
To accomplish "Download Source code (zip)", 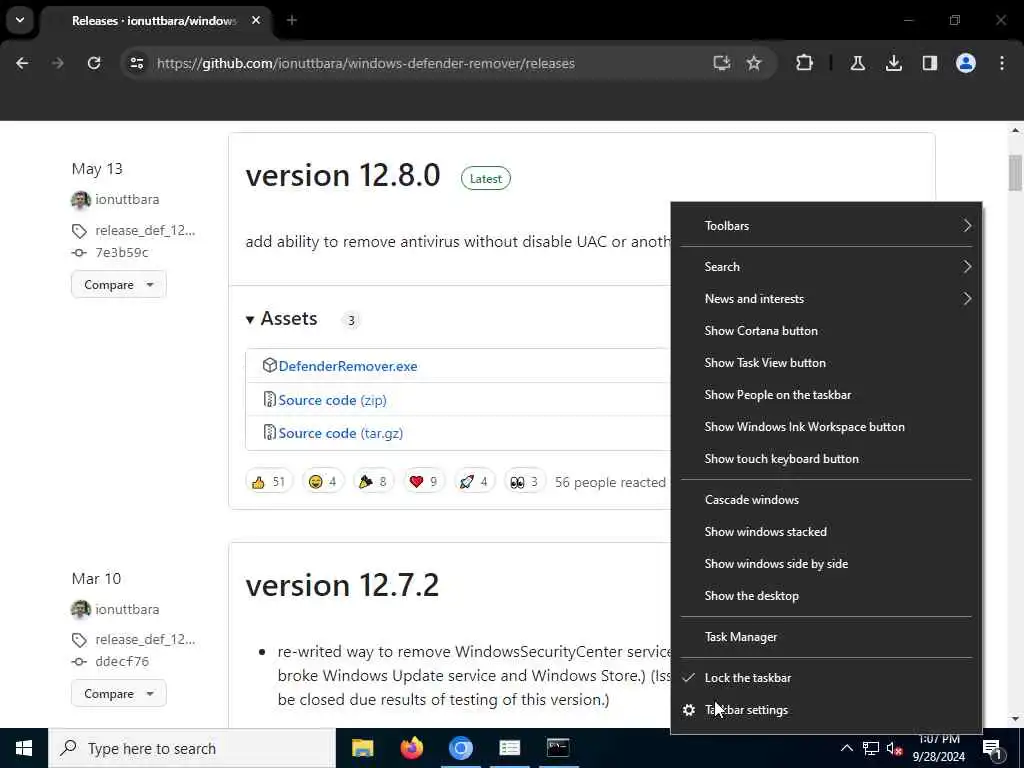I will pyautogui.click(x=332, y=400).
